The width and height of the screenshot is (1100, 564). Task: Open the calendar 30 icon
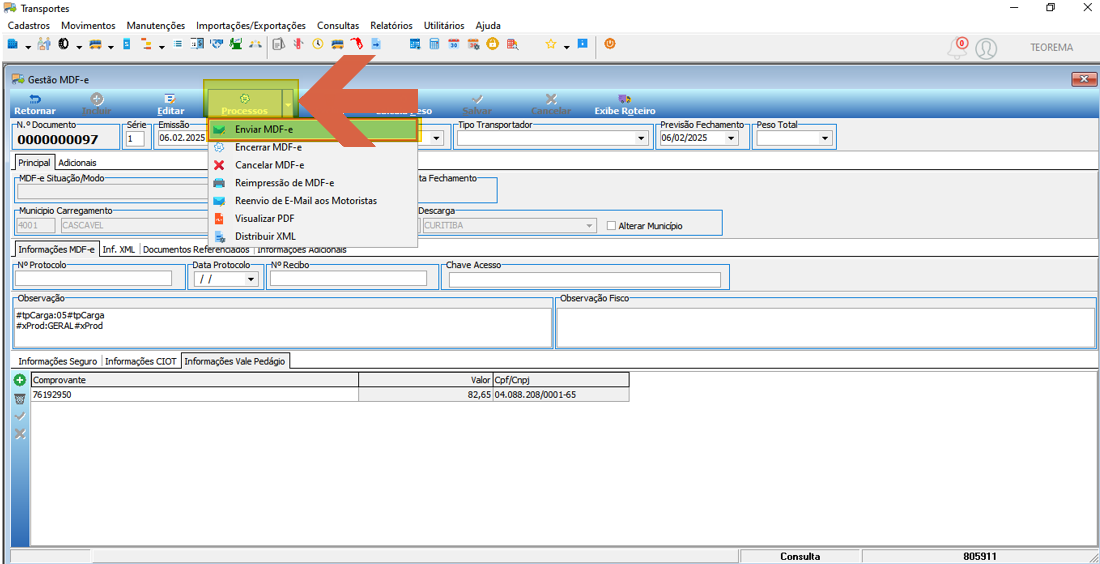(454, 44)
